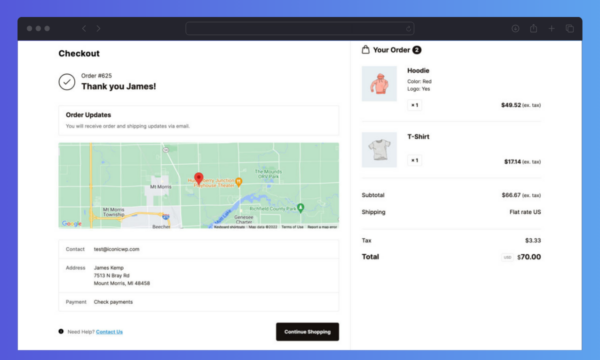Click the Contact Us link

[109, 332]
